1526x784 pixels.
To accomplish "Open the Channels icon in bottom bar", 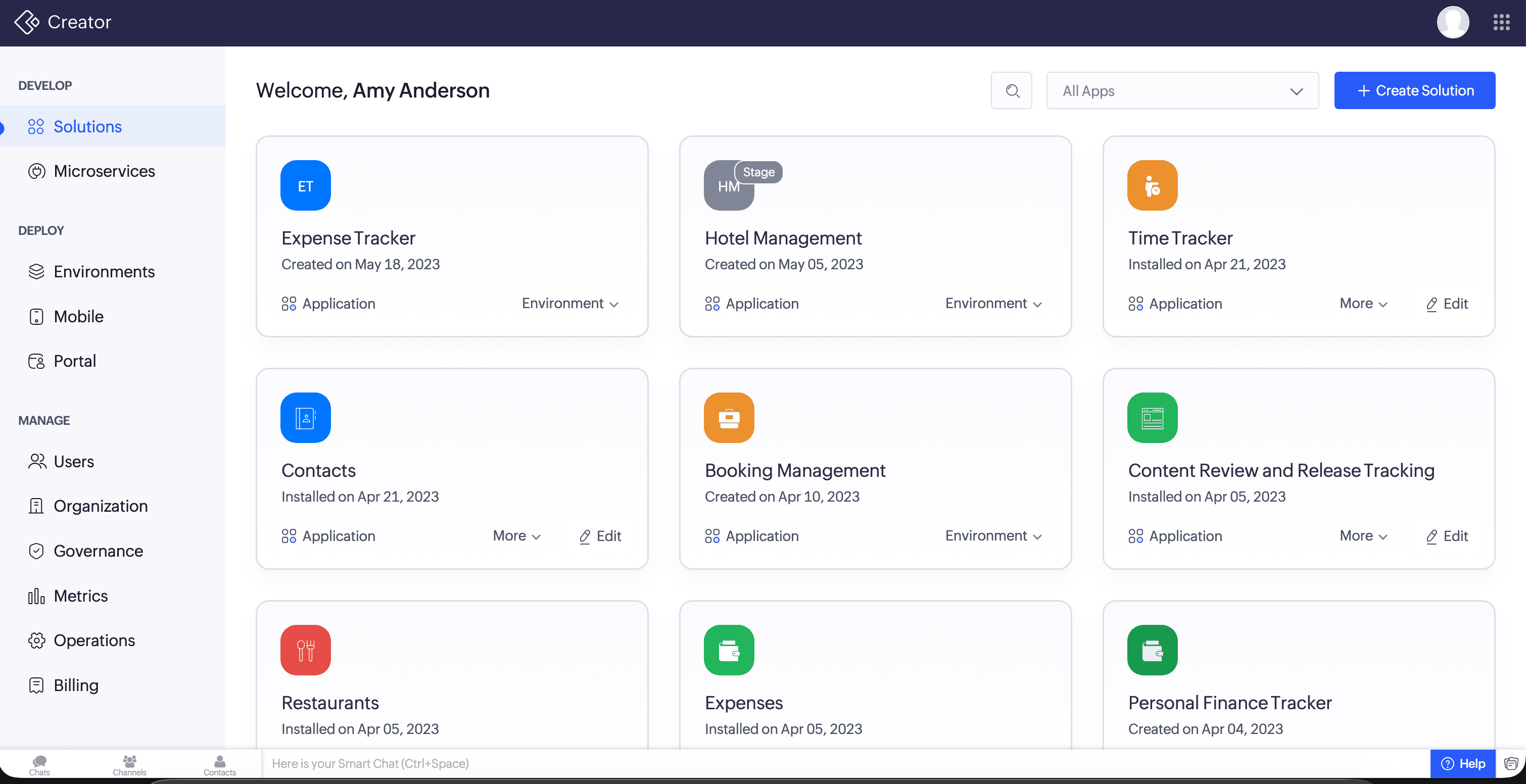I will 129,764.
